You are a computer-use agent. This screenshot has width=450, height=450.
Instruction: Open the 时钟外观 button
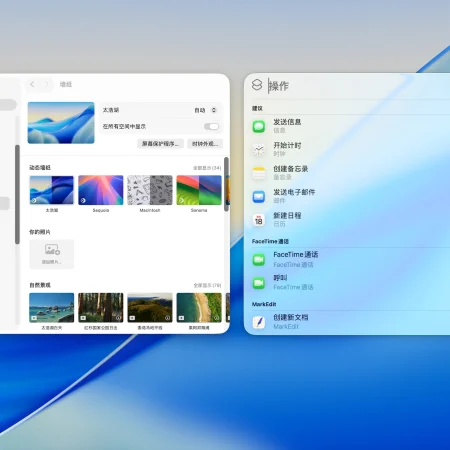point(205,144)
